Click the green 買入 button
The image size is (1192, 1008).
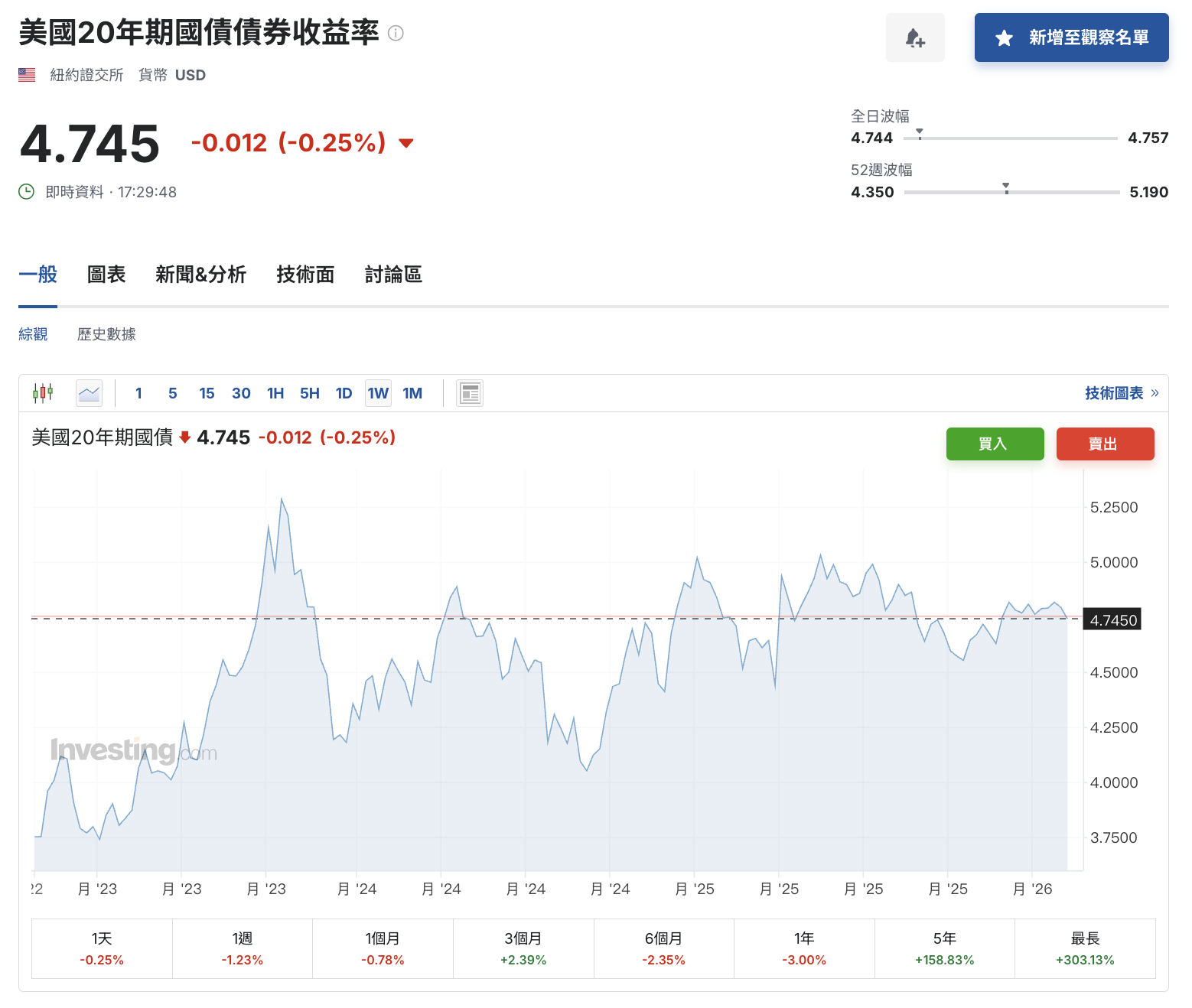click(995, 444)
